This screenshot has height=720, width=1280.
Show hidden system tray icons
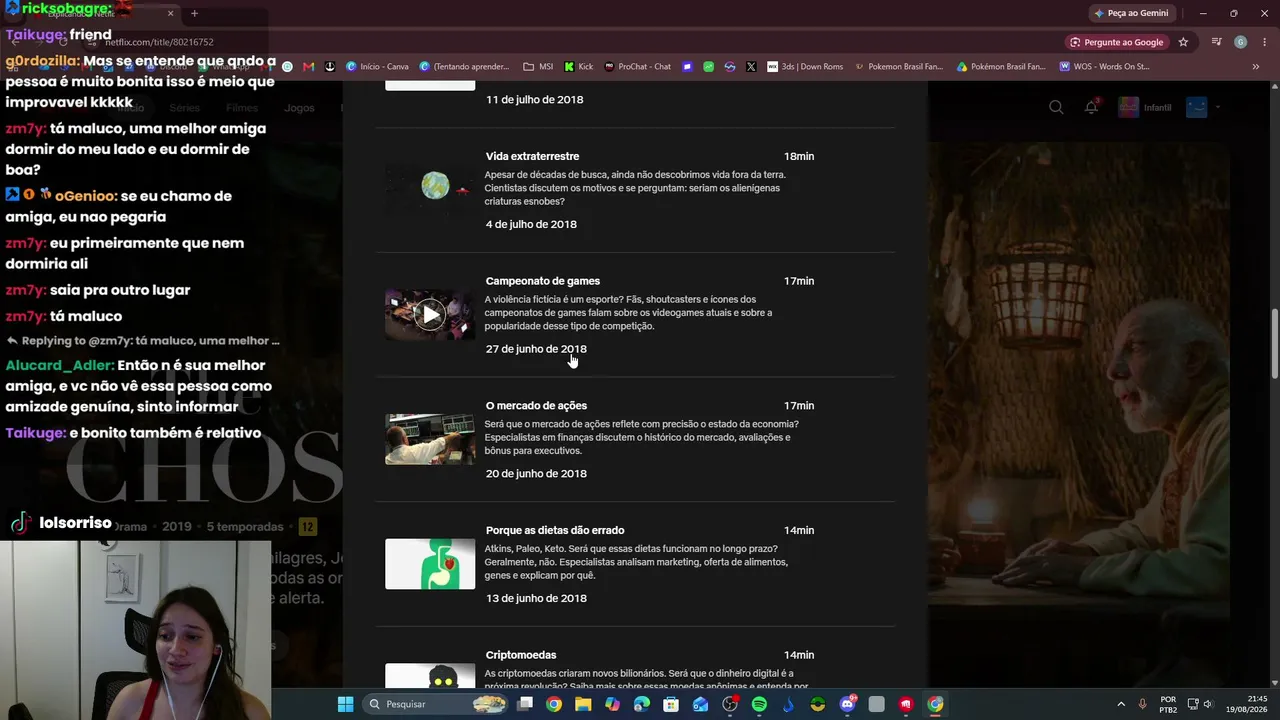tap(1121, 704)
